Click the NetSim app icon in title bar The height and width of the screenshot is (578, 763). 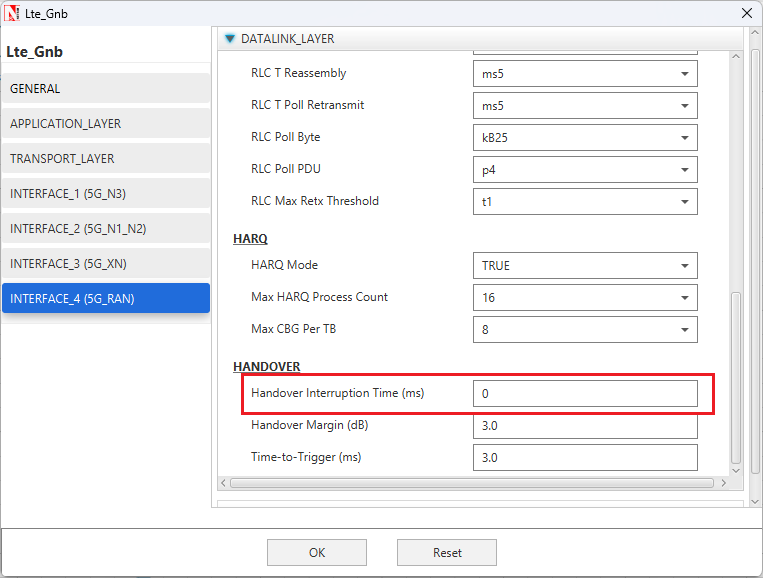pyautogui.click(x=11, y=13)
